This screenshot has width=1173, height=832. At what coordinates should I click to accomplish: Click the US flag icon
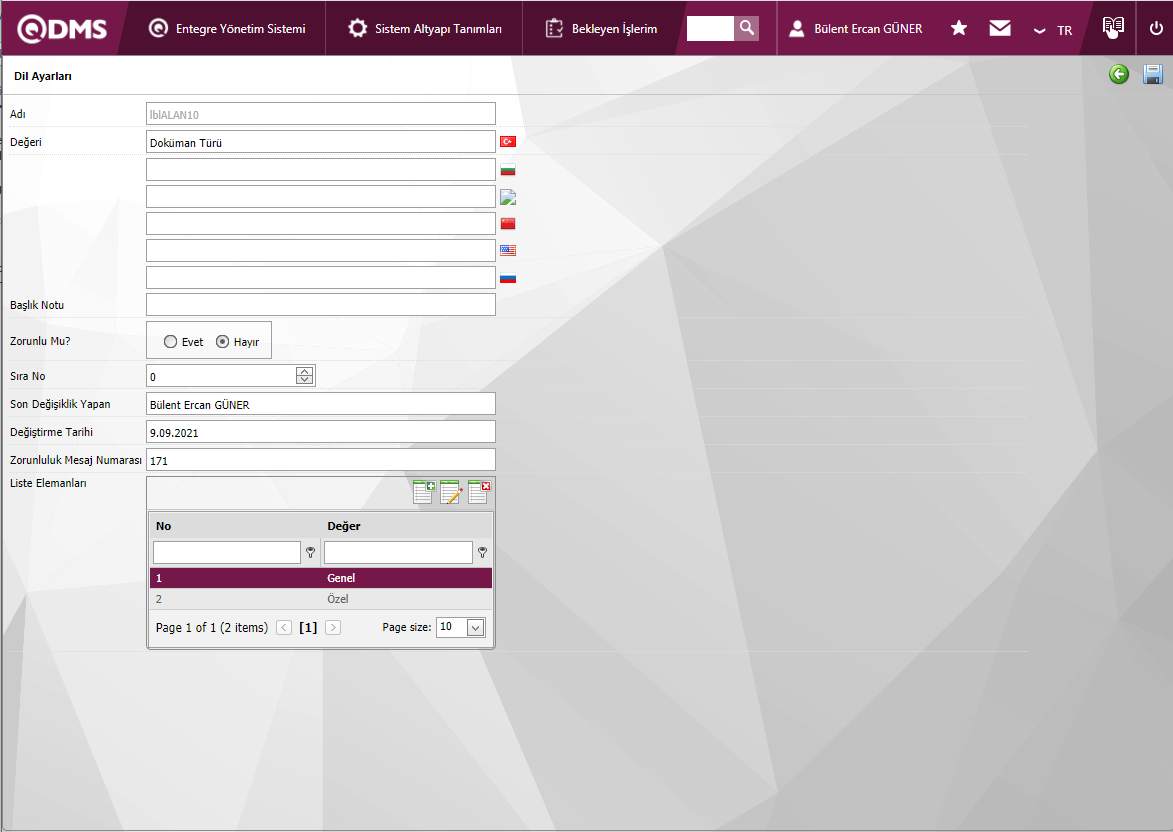pyautogui.click(x=508, y=251)
